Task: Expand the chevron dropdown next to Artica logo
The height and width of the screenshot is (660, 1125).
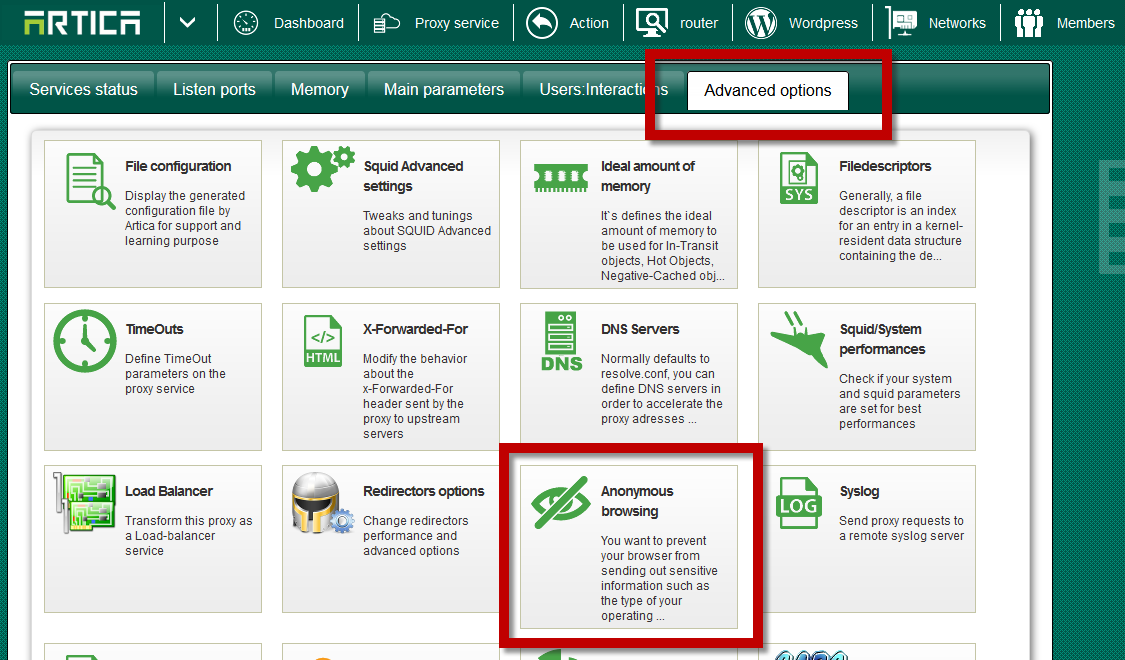Action: [187, 23]
